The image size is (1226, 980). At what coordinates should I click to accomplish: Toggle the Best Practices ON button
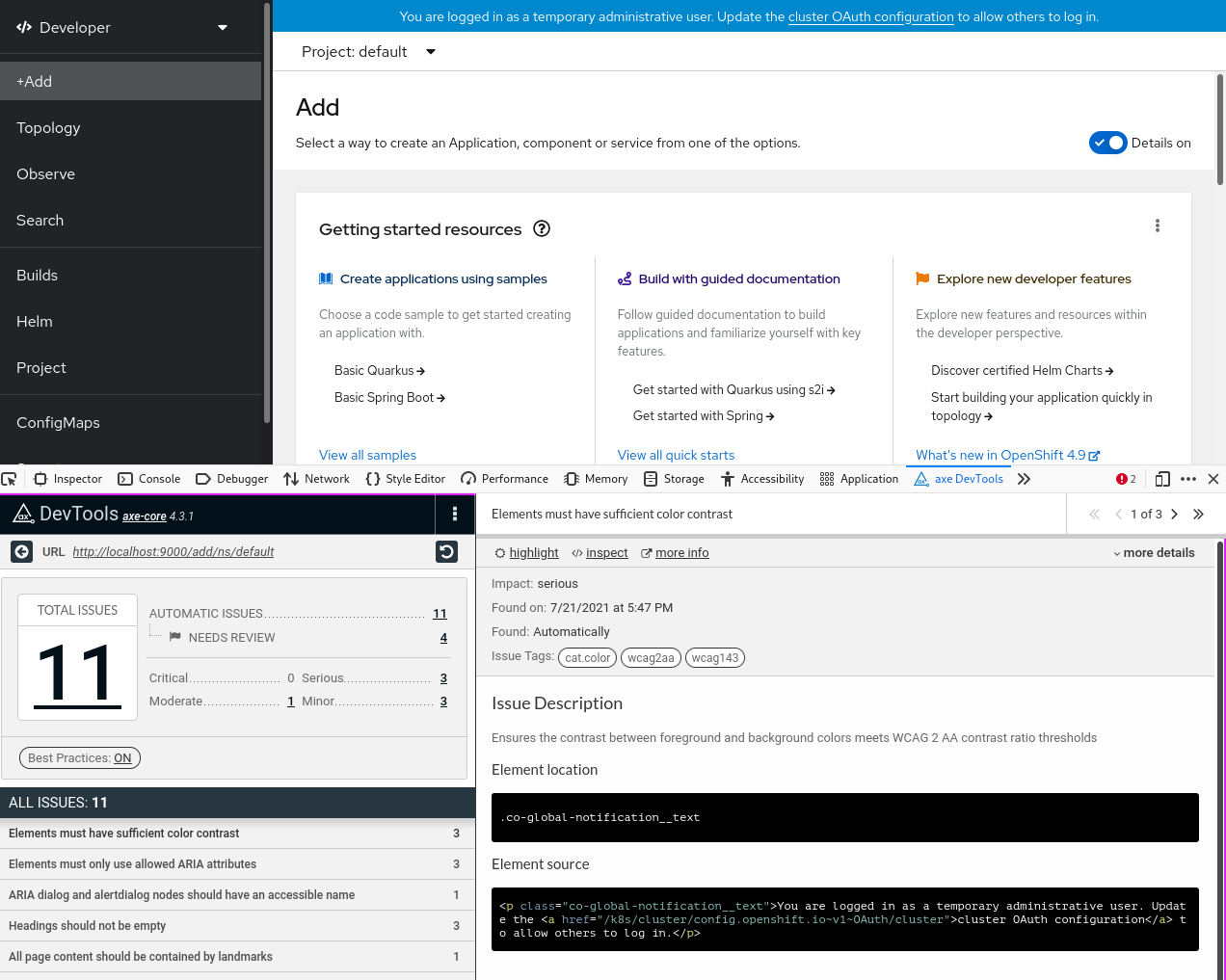pos(80,758)
